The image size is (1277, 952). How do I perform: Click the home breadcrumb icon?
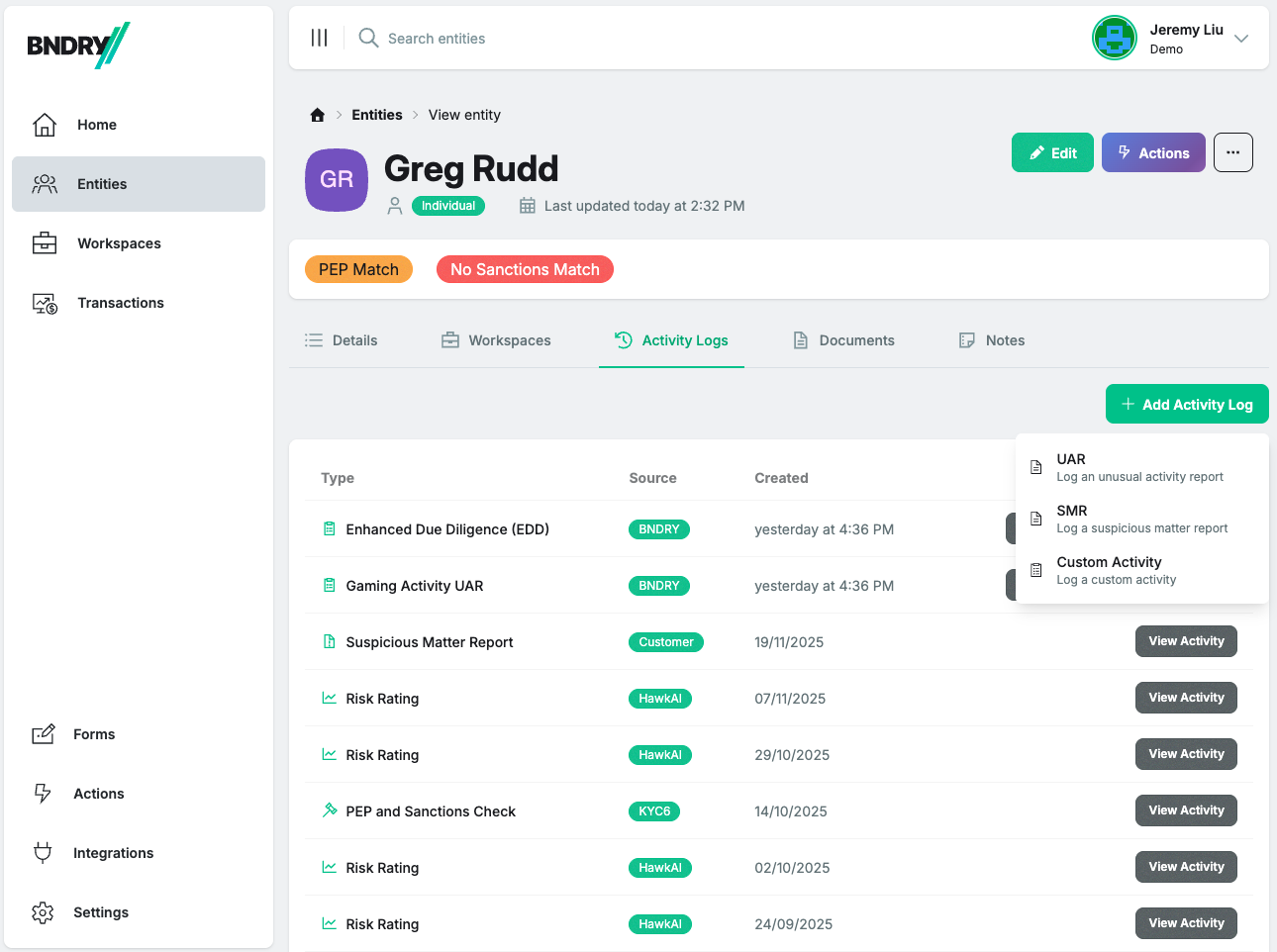click(316, 114)
